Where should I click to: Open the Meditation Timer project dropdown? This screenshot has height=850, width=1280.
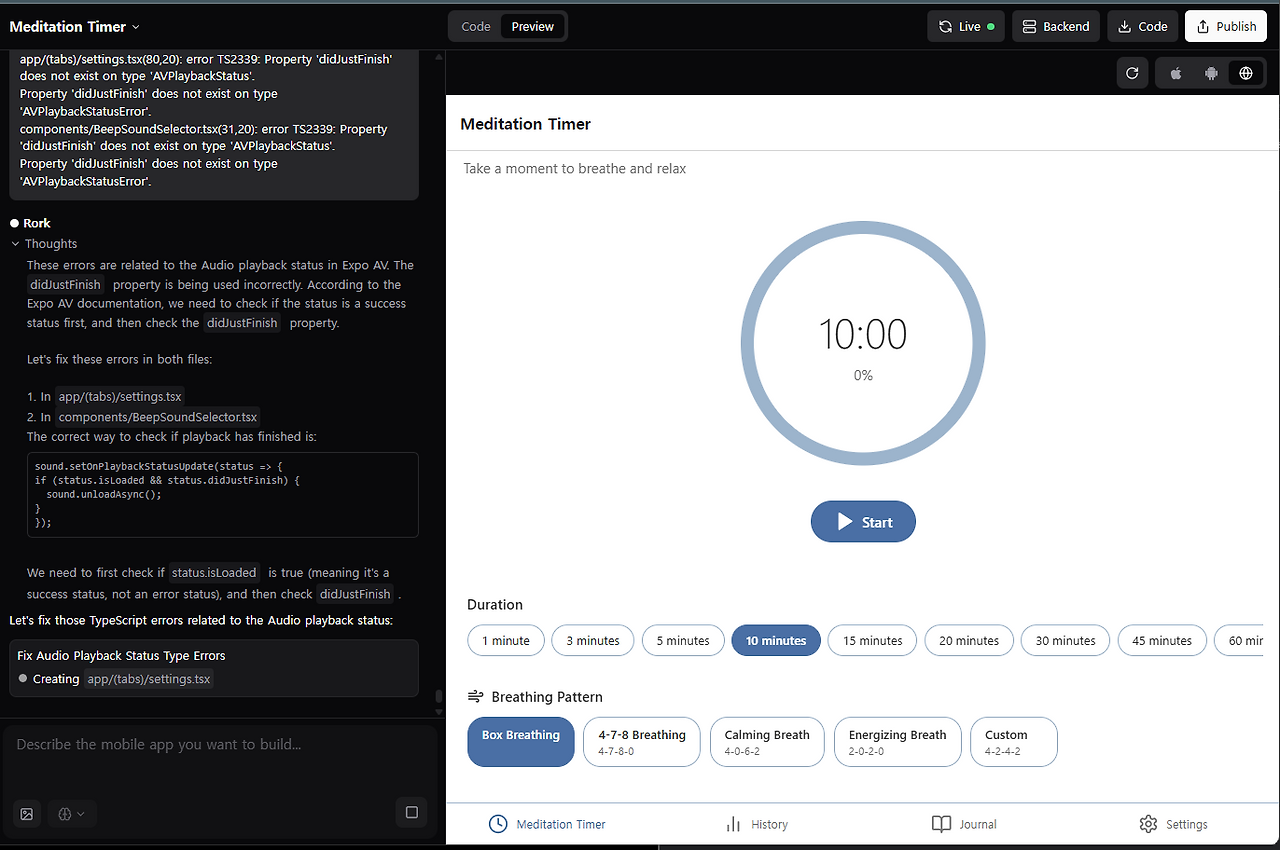(75, 27)
